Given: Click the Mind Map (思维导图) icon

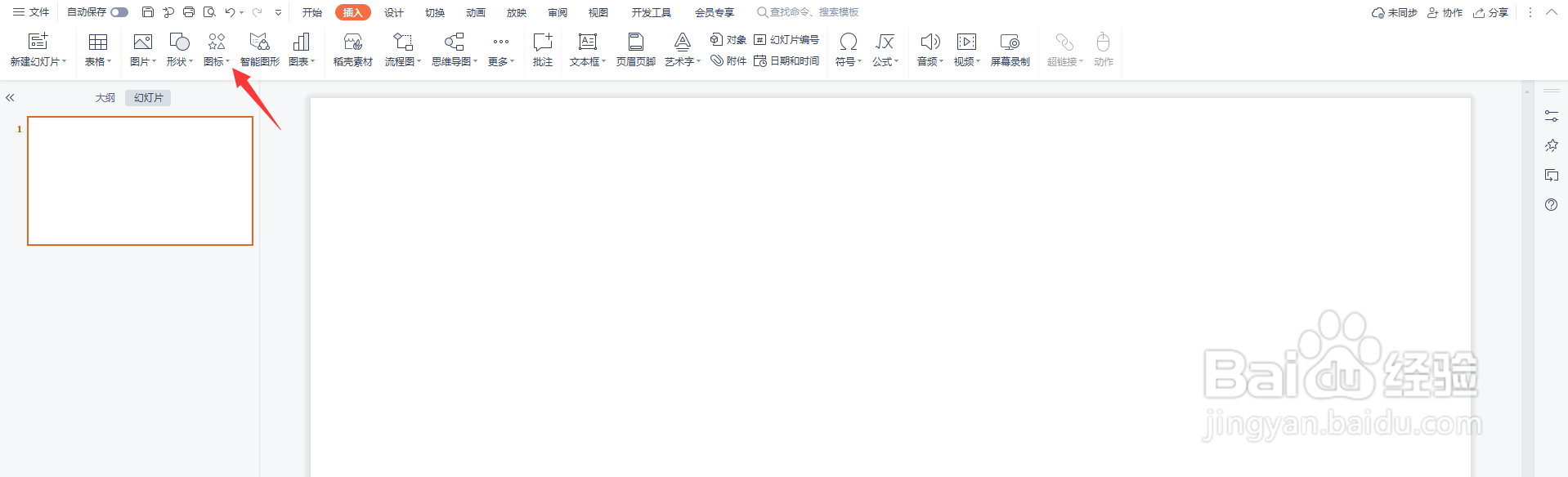Looking at the screenshot, I should tap(455, 42).
